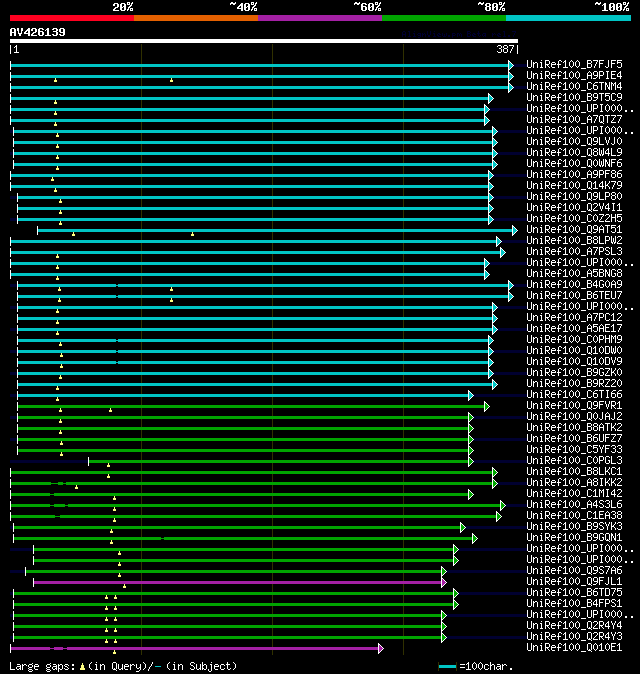Select the UniRef100_A4S3L6 label
This screenshot has height=674, width=640.
[x=574, y=505]
